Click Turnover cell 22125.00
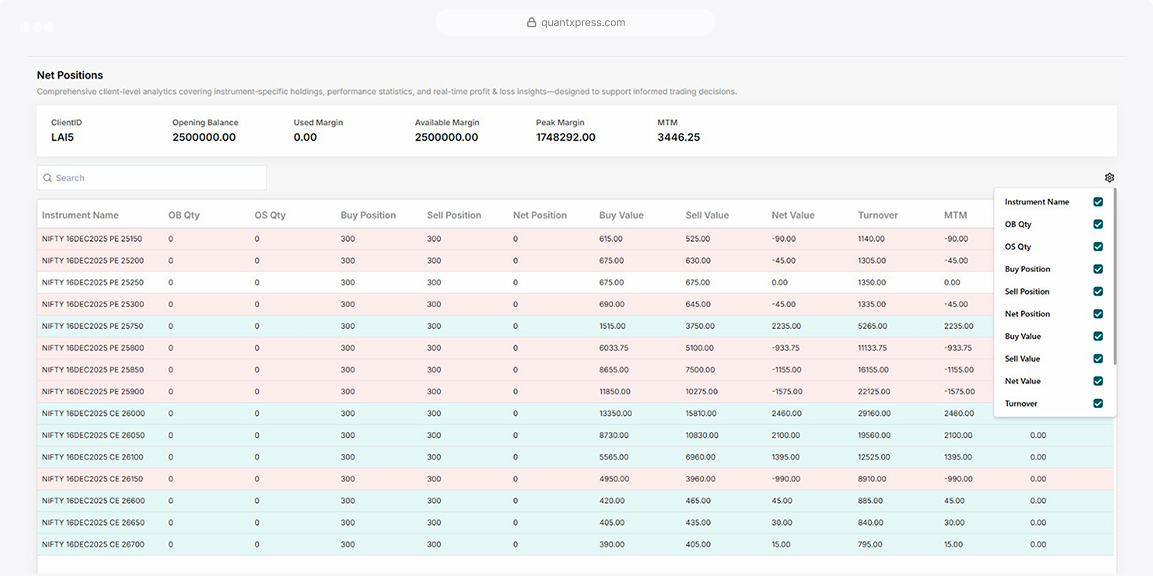Screen dimensions: 1153x577 point(874,392)
